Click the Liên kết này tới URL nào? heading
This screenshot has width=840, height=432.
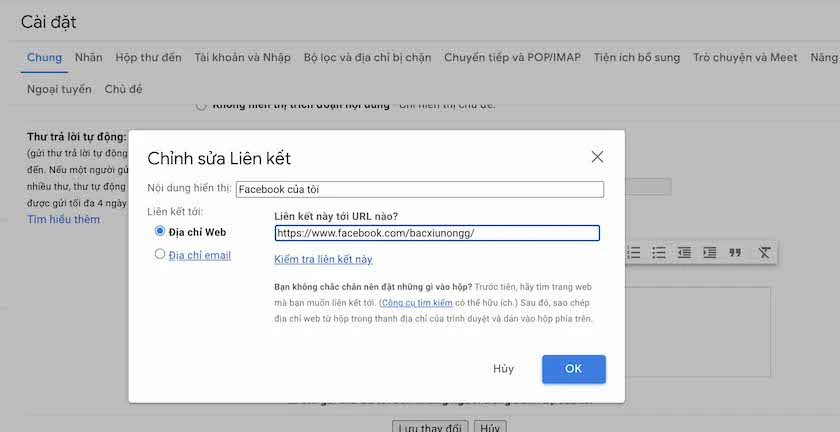[x=336, y=217]
